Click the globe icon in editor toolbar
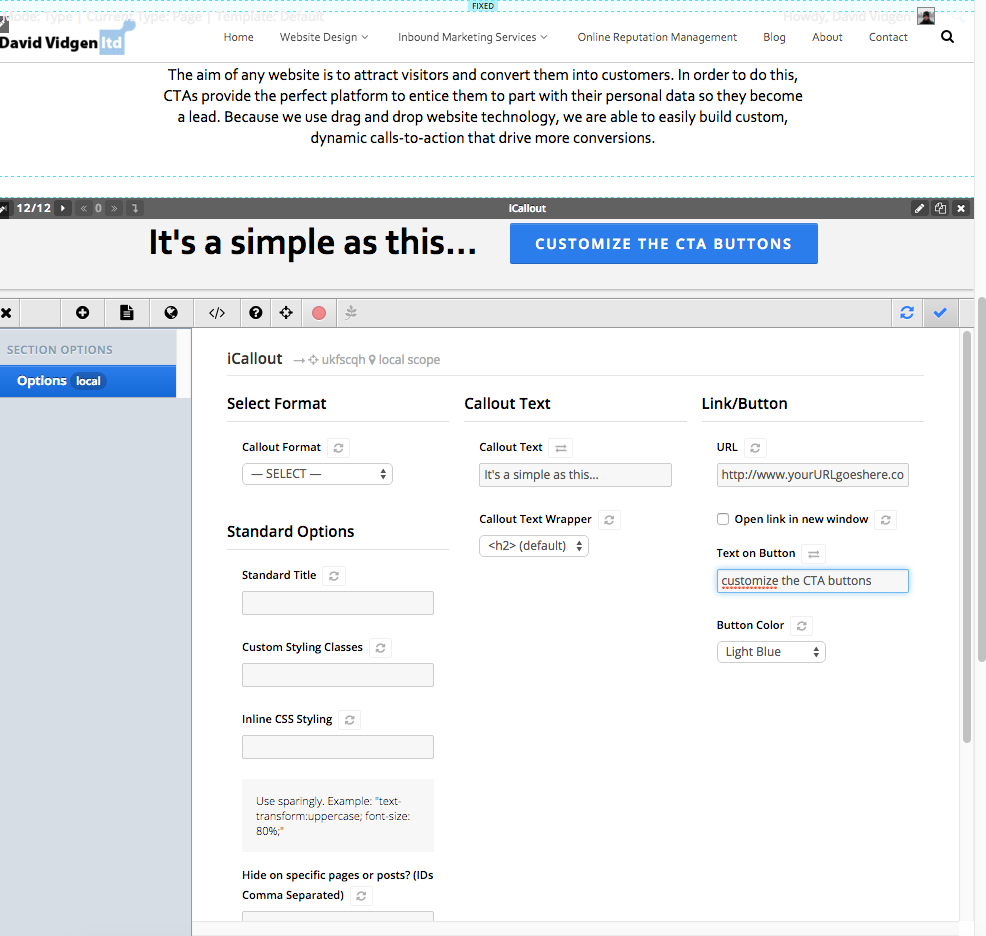986x936 pixels. [x=171, y=313]
